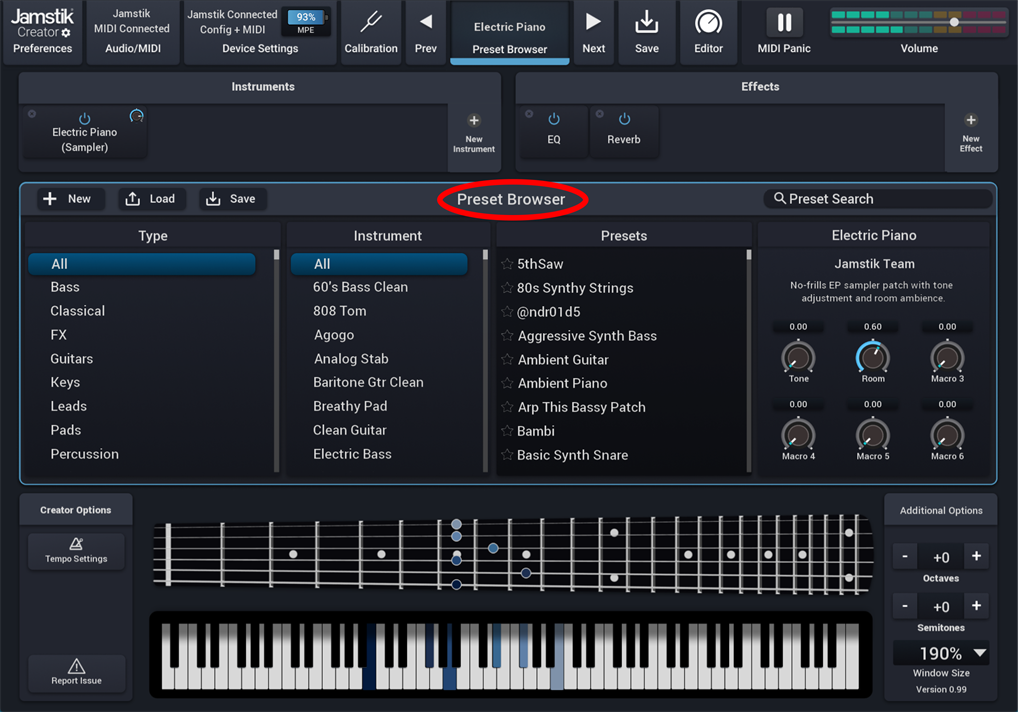The width and height of the screenshot is (1018, 712).
Task: Toggle Reverb effect power
Action: (x=624, y=119)
